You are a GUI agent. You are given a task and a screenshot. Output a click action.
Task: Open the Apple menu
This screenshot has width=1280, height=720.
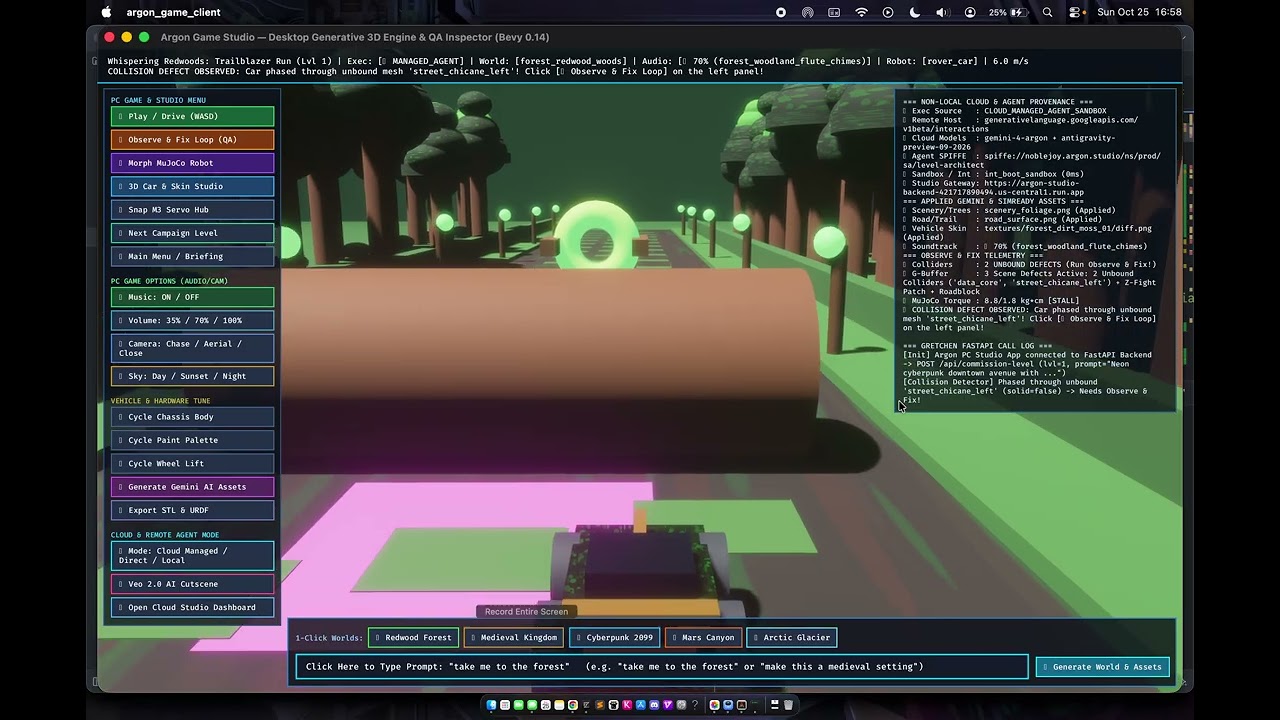pos(106,12)
